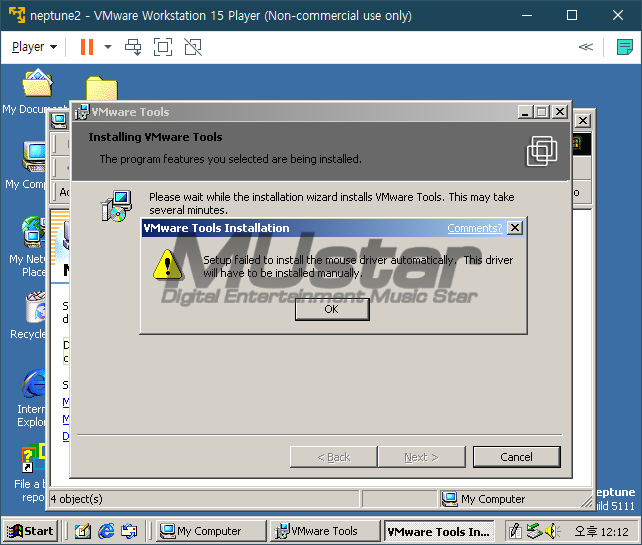Click the 'Installing VMware Tools' heading
642x545 pixels.
[x=155, y=137]
